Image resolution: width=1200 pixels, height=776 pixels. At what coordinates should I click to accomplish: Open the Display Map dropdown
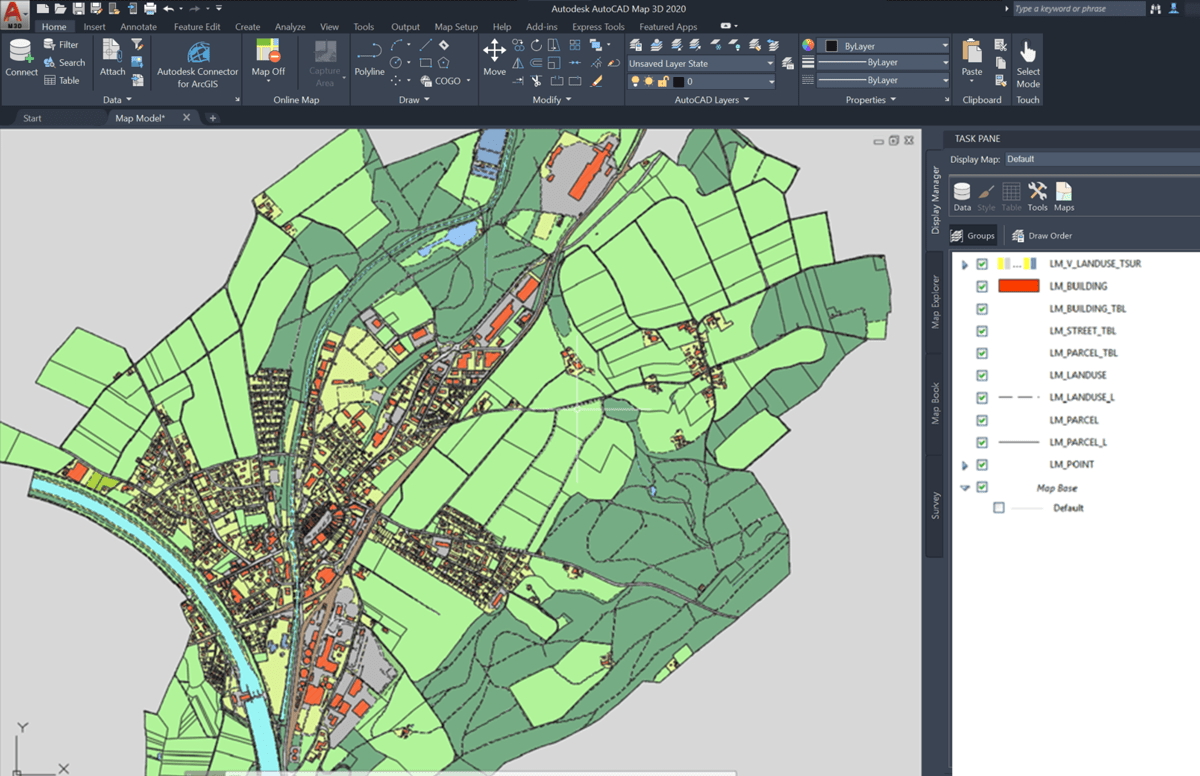1100,159
